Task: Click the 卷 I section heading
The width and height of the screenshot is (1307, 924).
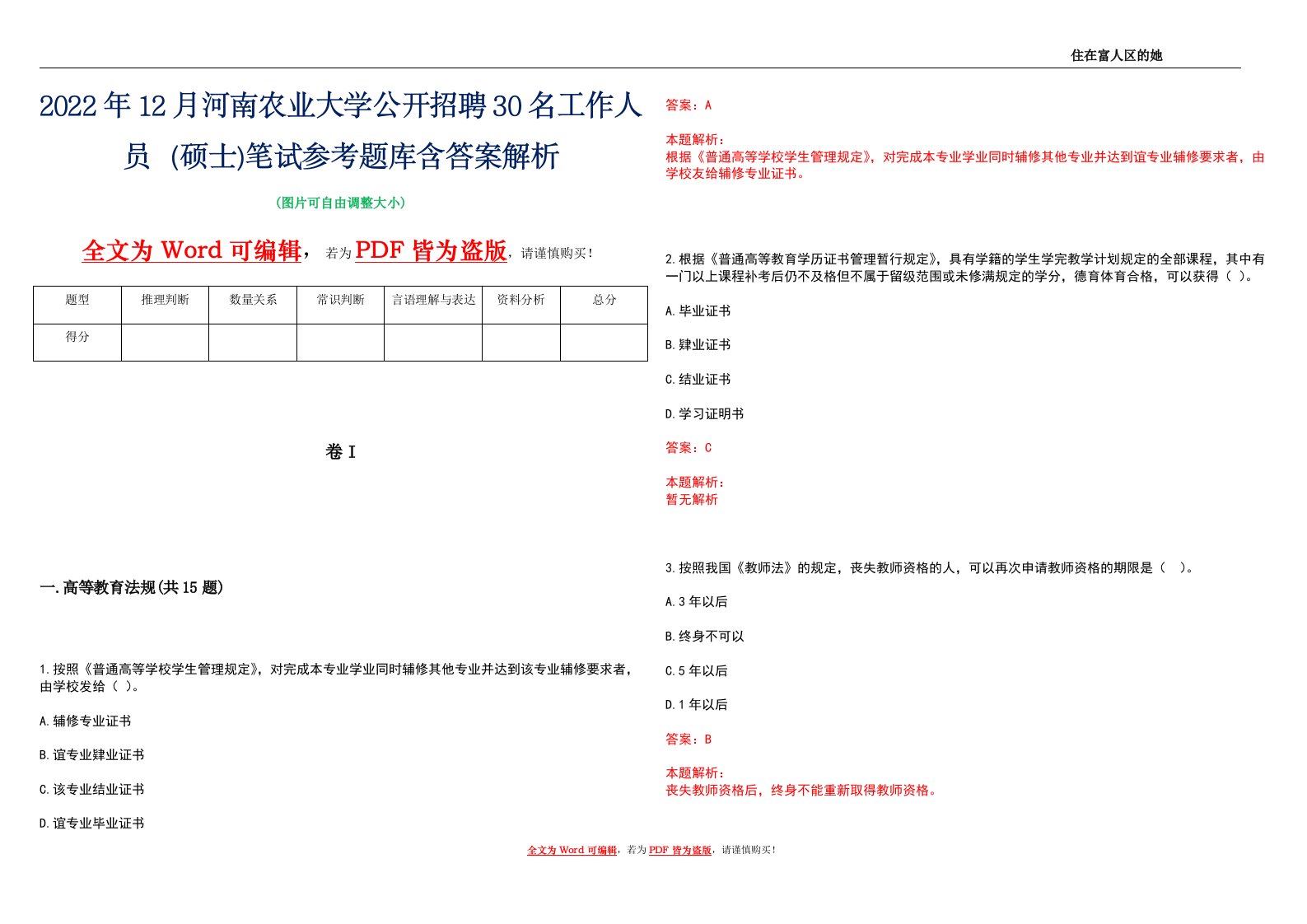Action: [x=341, y=451]
